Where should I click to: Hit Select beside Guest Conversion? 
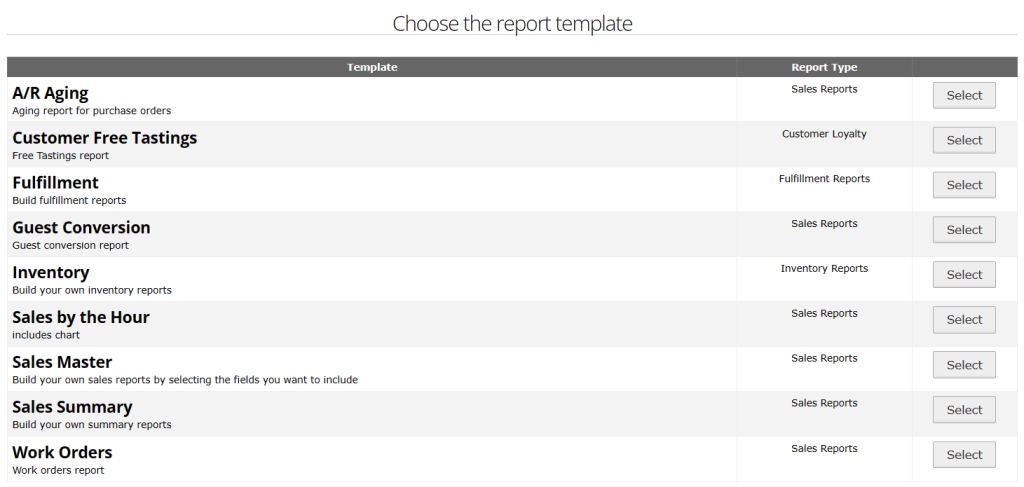tap(964, 230)
